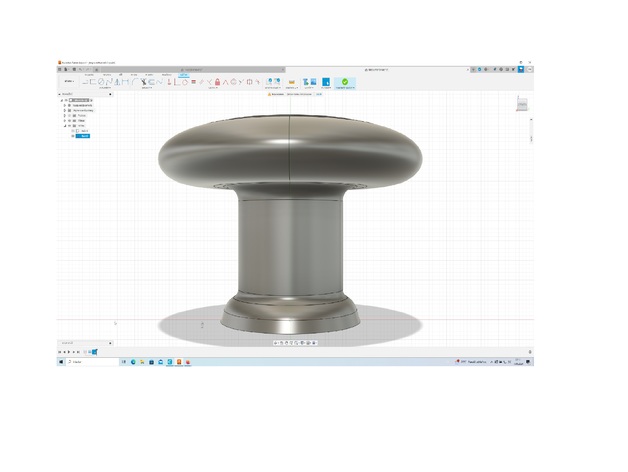Select the Rectangle sketch tool
The image size is (628, 472).
(94, 82)
